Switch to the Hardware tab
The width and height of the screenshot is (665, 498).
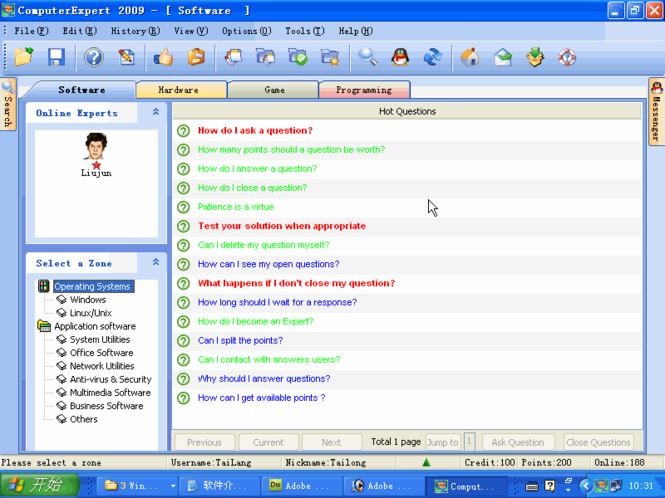(x=179, y=90)
